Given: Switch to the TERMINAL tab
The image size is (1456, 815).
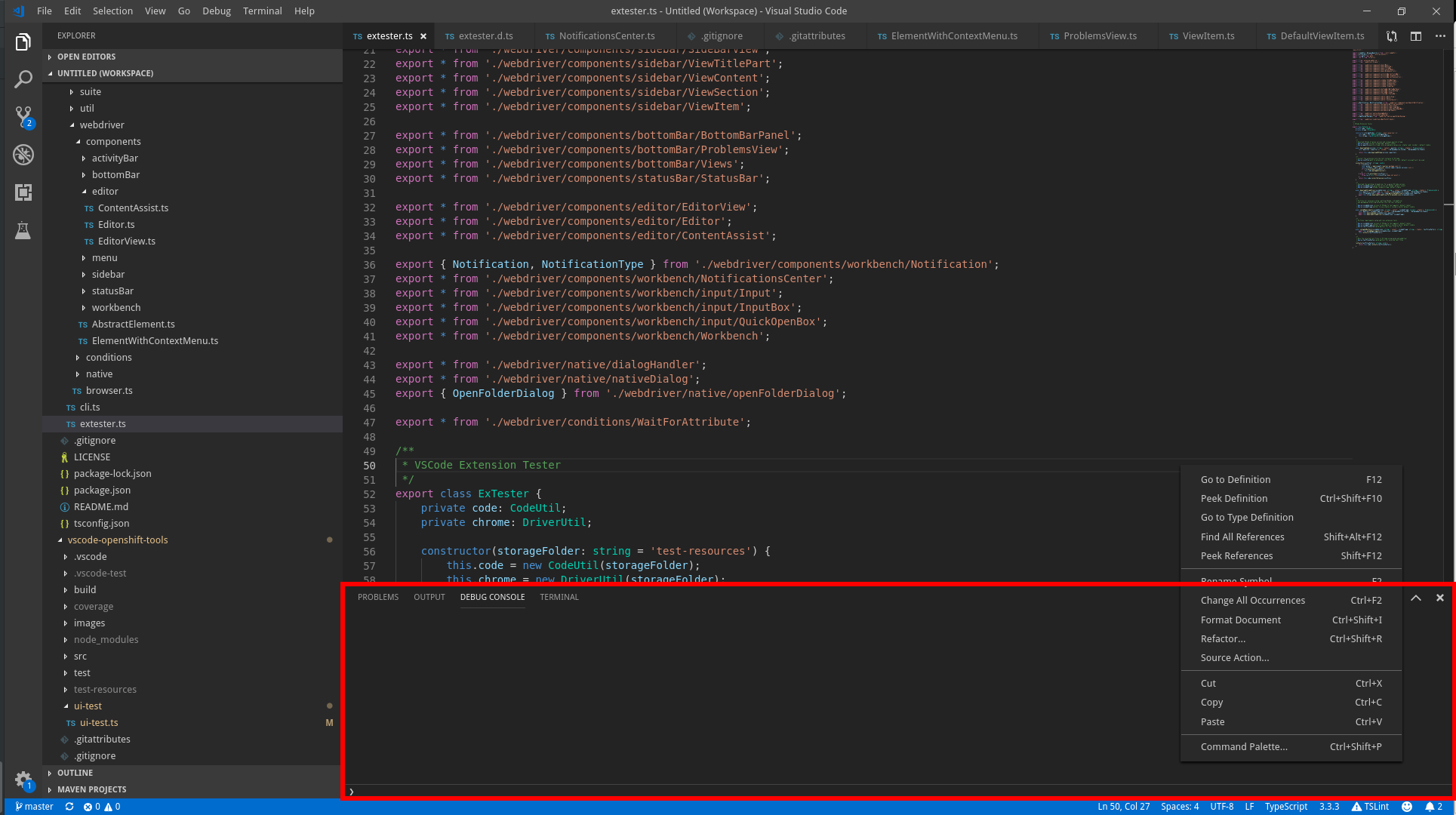Looking at the screenshot, I should [559, 596].
